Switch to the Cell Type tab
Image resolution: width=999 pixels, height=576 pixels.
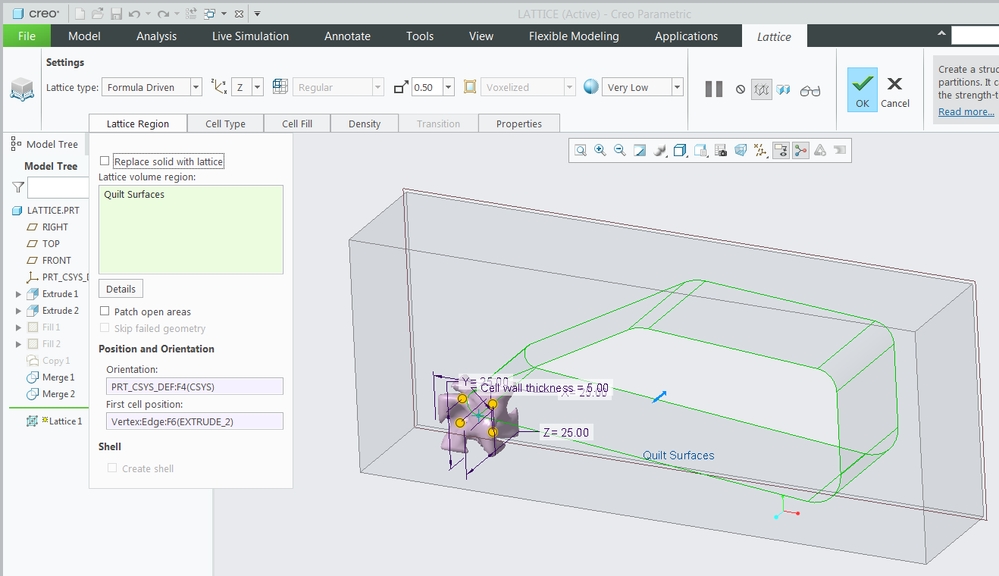225,124
